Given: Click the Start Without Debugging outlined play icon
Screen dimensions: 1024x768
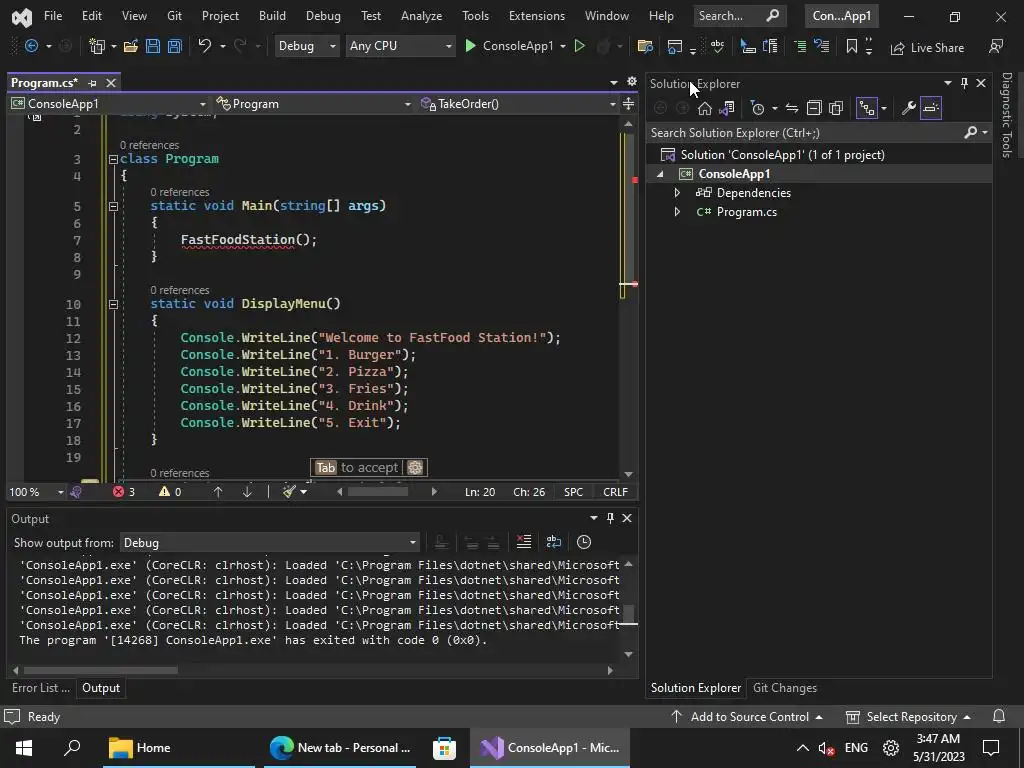Looking at the screenshot, I should [x=579, y=46].
